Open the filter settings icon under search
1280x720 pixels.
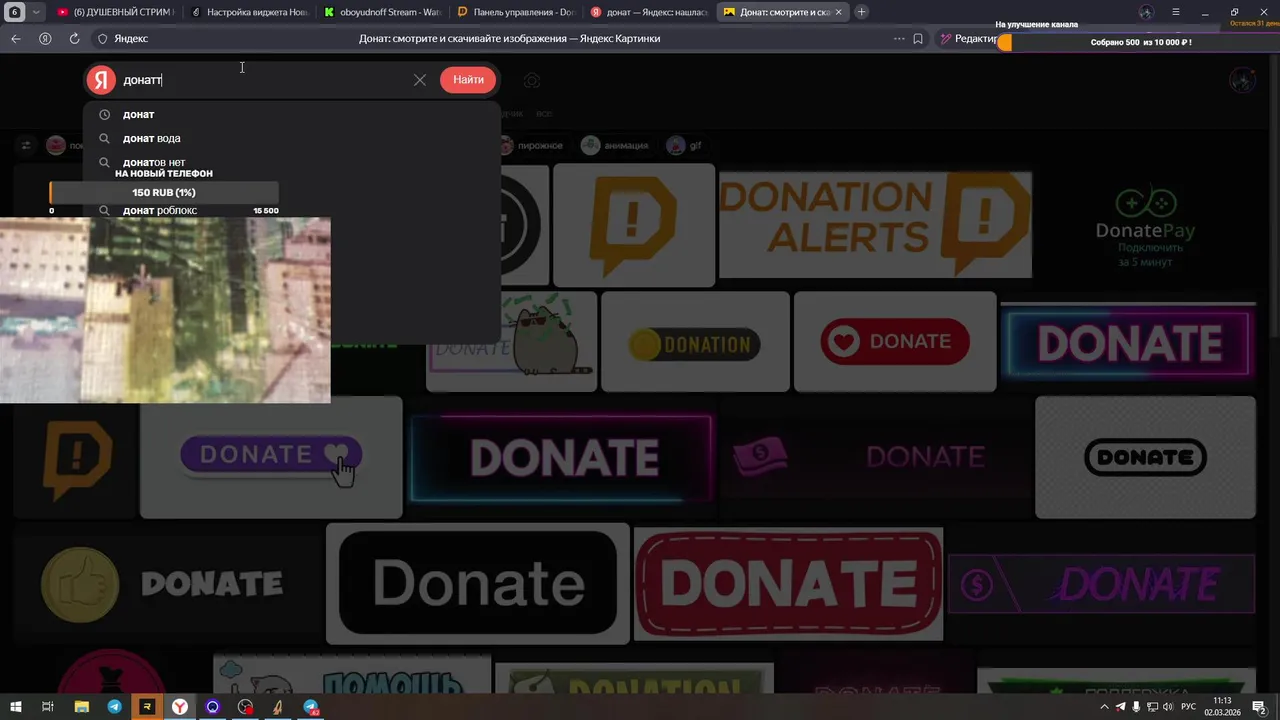coord(26,146)
